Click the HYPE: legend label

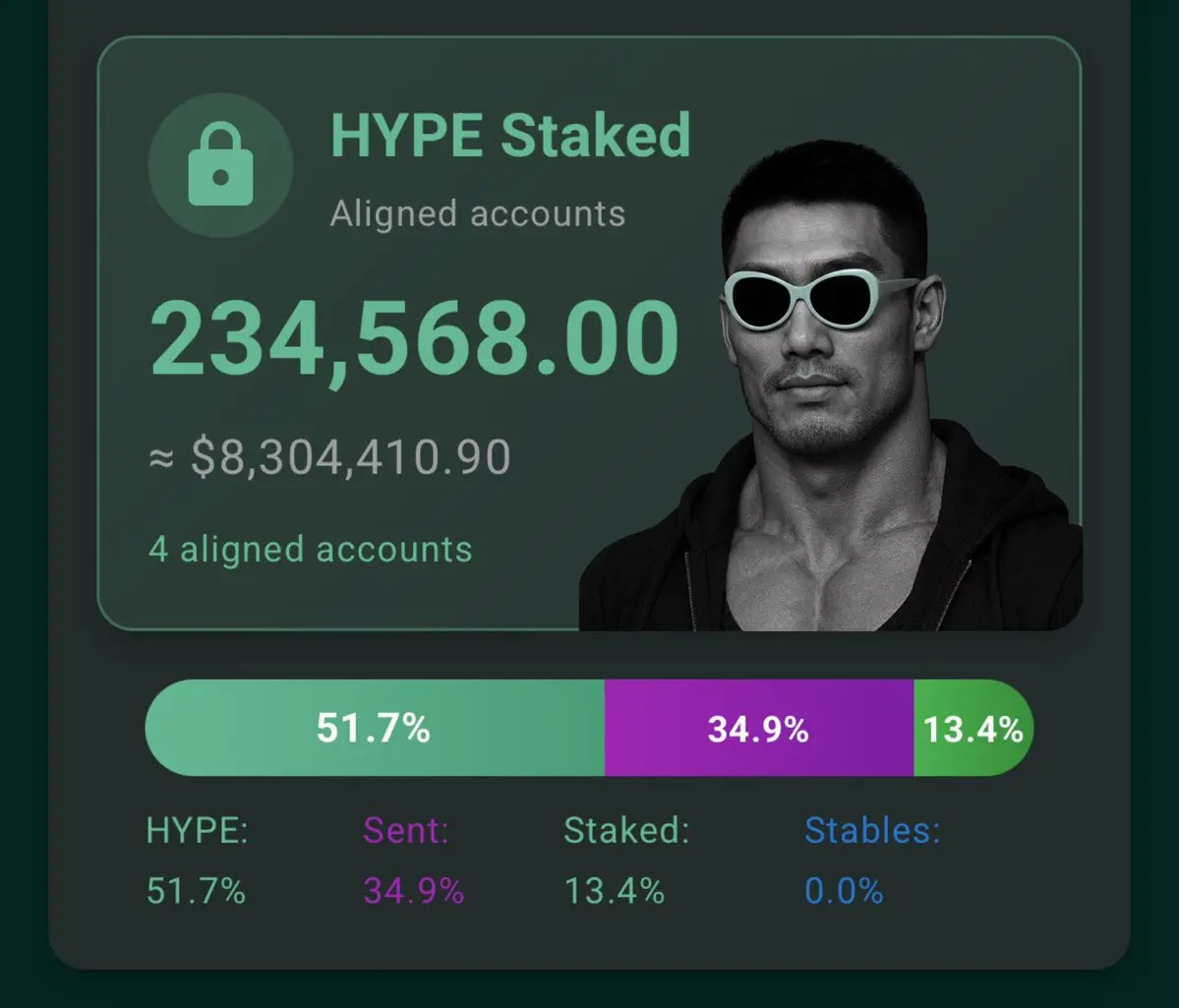[197, 831]
